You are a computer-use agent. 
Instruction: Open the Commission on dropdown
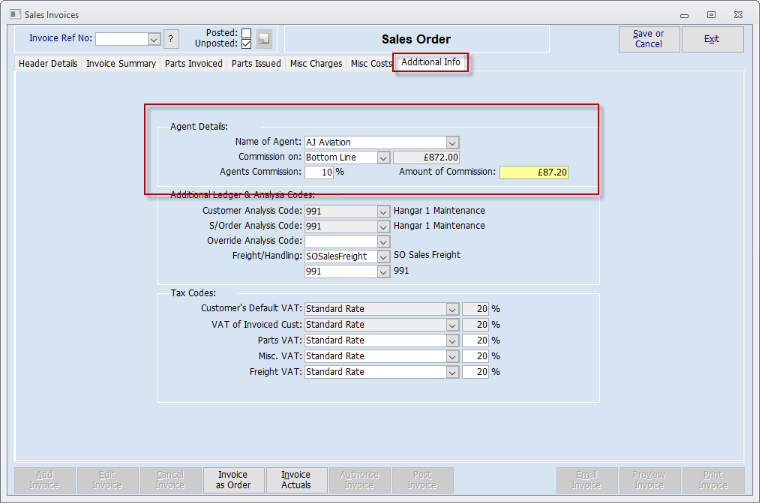(383, 158)
